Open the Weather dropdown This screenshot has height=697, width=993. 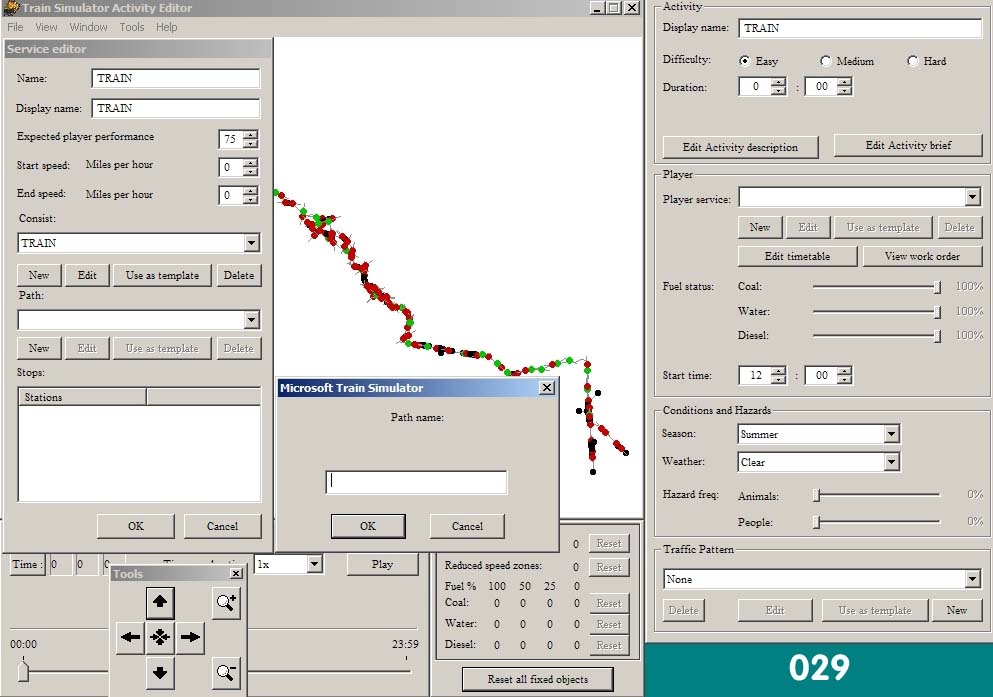coord(891,462)
